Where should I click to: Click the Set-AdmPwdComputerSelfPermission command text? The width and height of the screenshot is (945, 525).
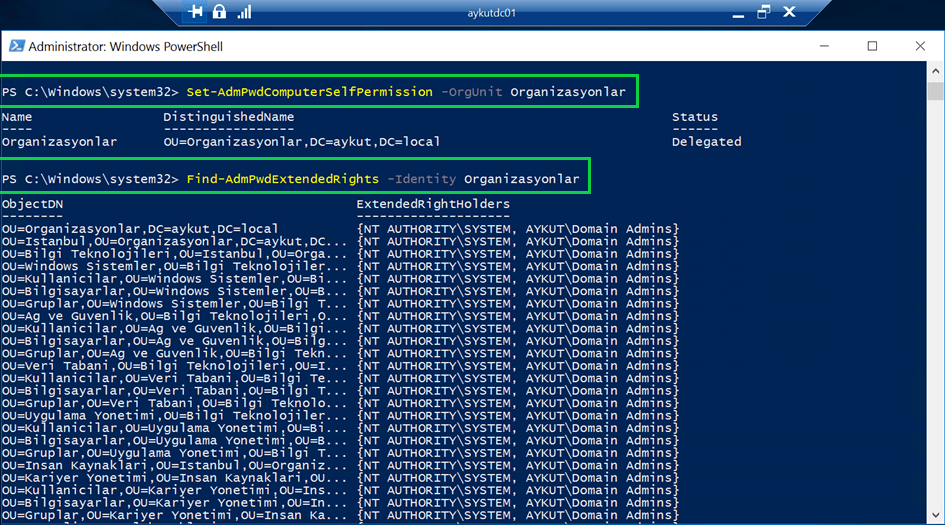pyautogui.click(x=310, y=92)
